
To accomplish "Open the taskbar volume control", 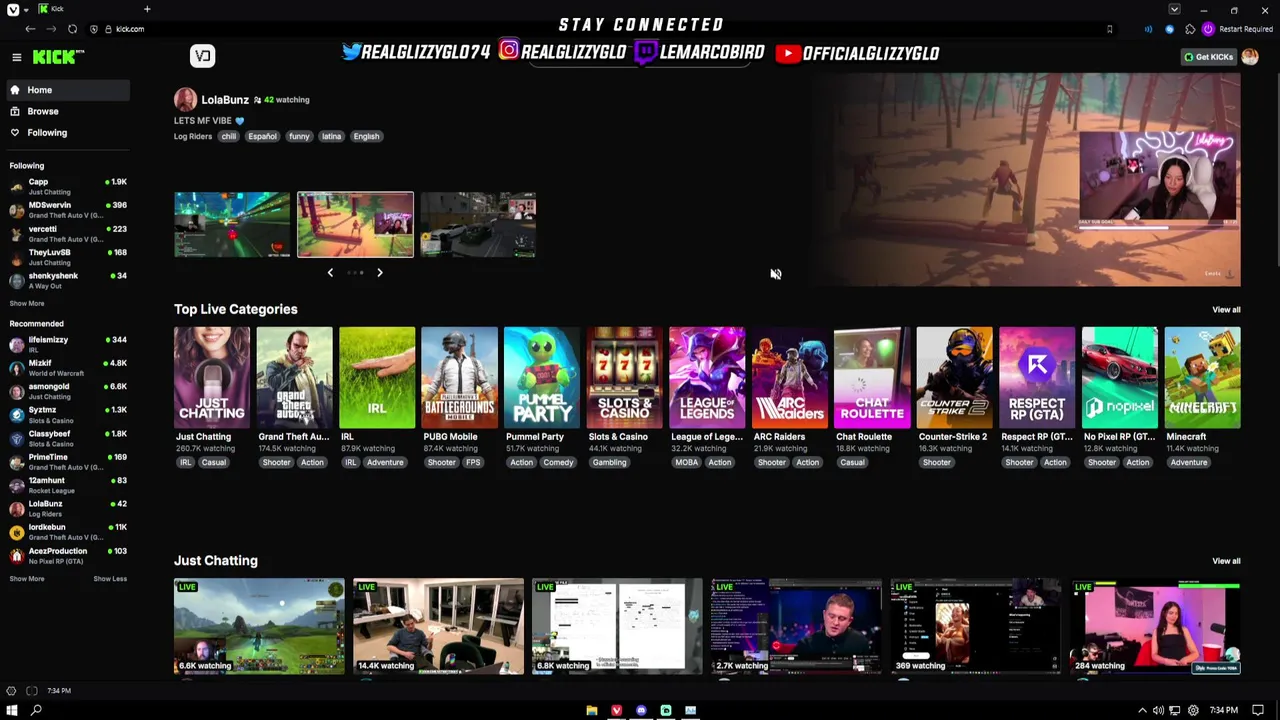I will (x=1158, y=710).
